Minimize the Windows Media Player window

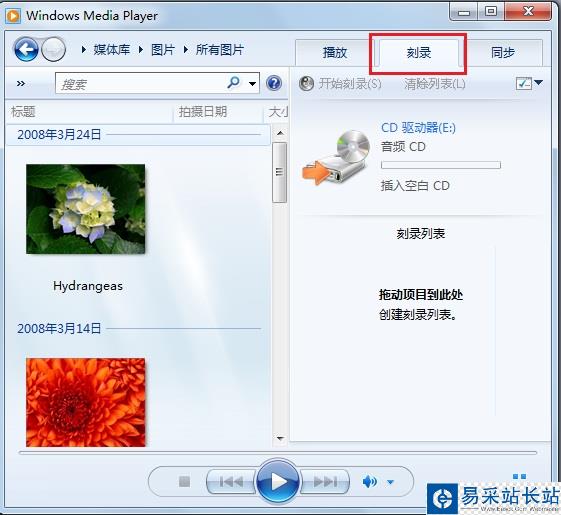(x=464, y=12)
